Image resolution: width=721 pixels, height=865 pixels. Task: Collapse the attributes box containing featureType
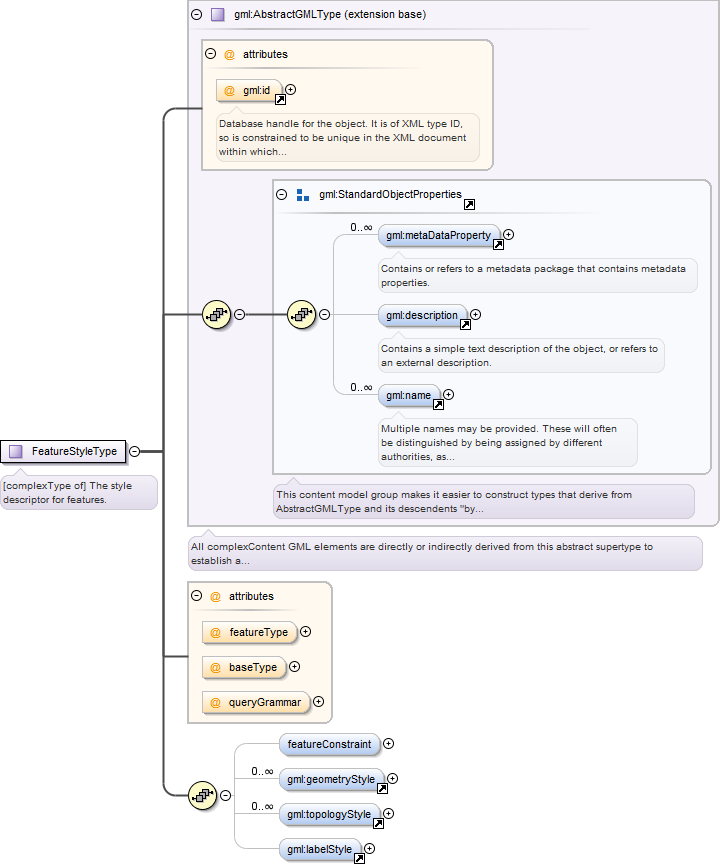tap(196, 596)
